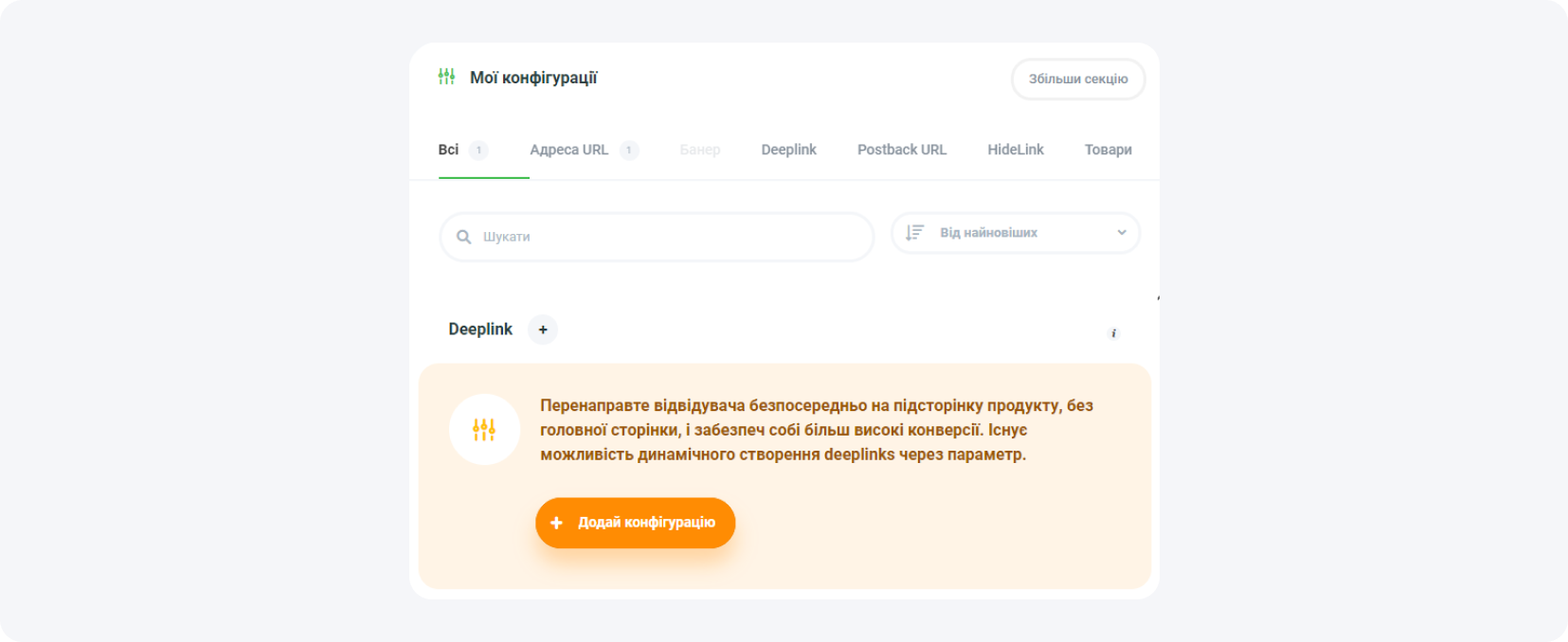Click the plus icon next to Deeplink heading

543,330
